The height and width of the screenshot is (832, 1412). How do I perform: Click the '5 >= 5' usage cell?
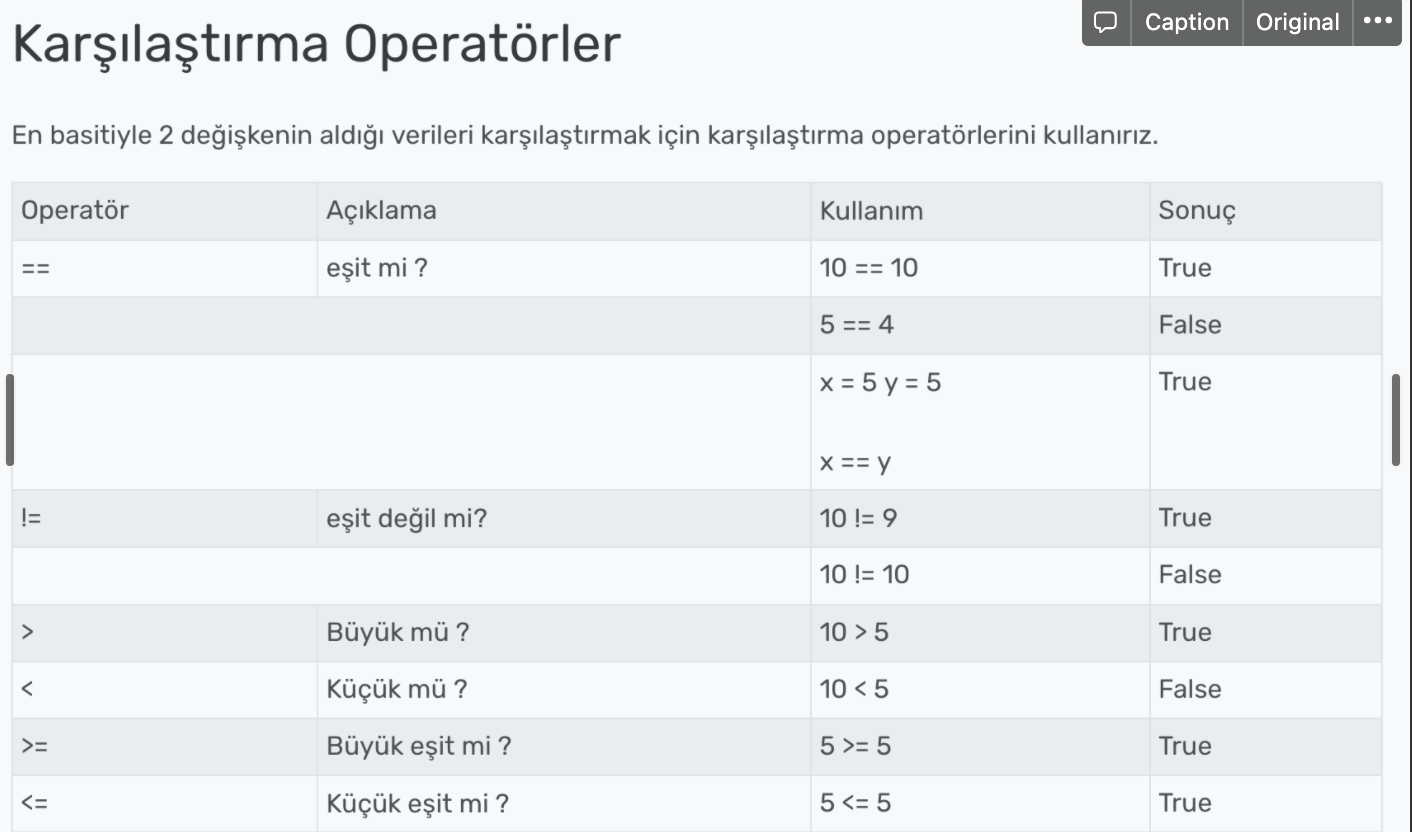click(x=980, y=747)
